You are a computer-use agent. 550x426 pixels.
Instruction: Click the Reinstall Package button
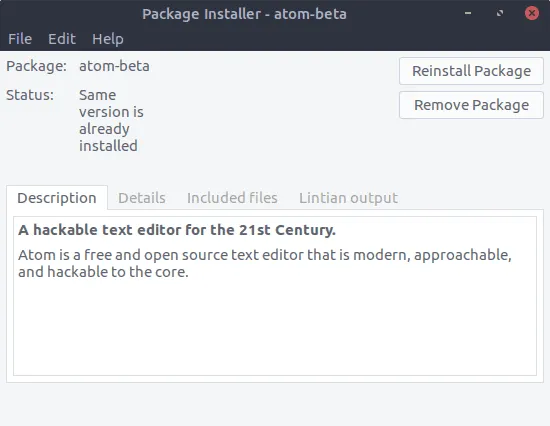pos(471,71)
